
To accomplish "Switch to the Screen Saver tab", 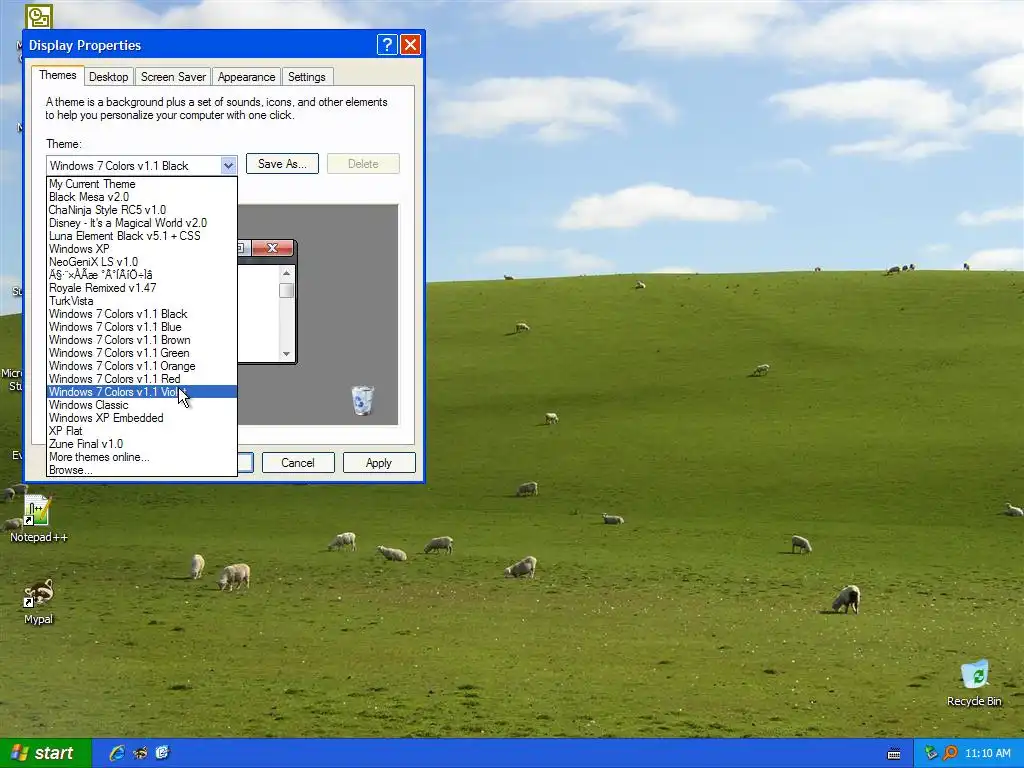I will pyautogui.click(x=173, y=76).
